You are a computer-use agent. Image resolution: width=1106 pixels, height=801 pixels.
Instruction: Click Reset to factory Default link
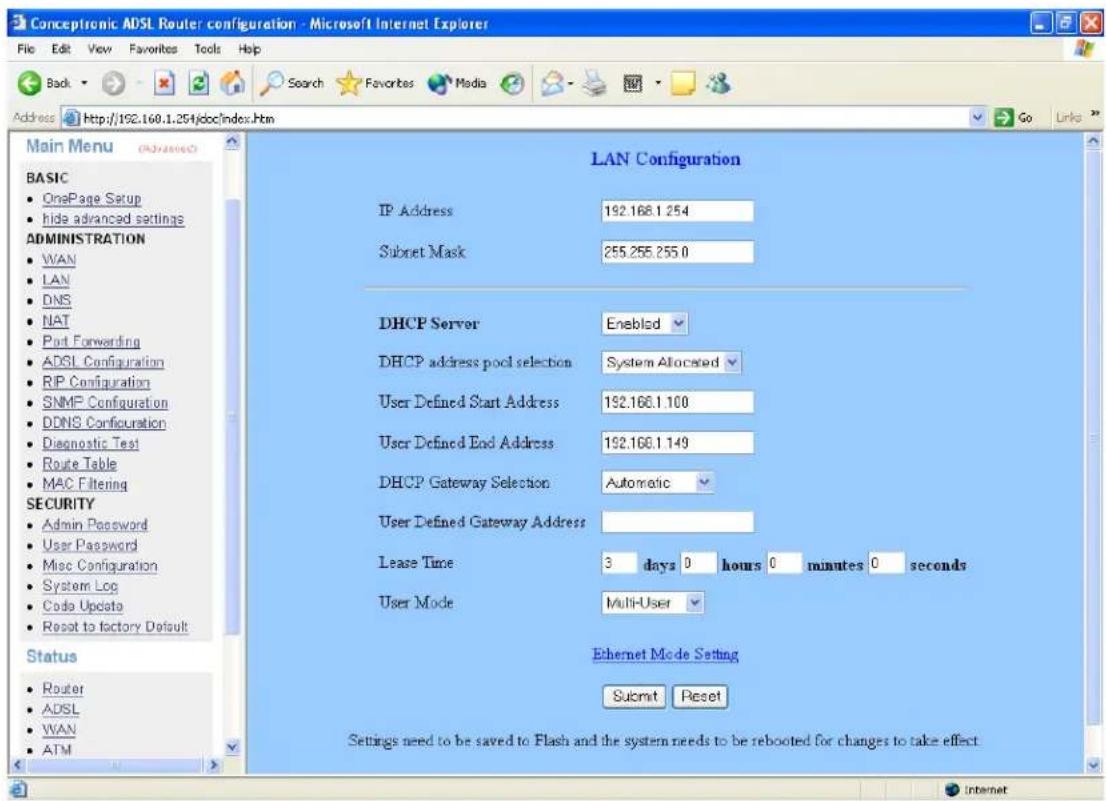[x=115, y=628]
